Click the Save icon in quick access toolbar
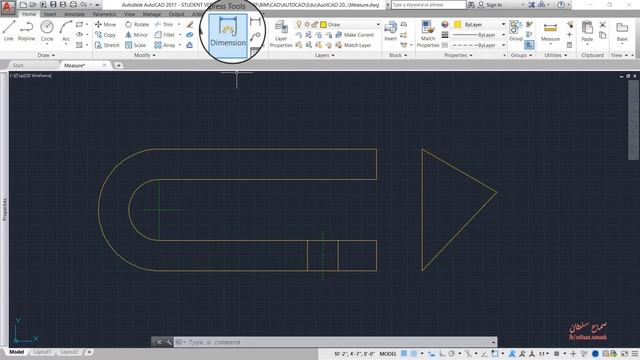 tap(53, 4)
